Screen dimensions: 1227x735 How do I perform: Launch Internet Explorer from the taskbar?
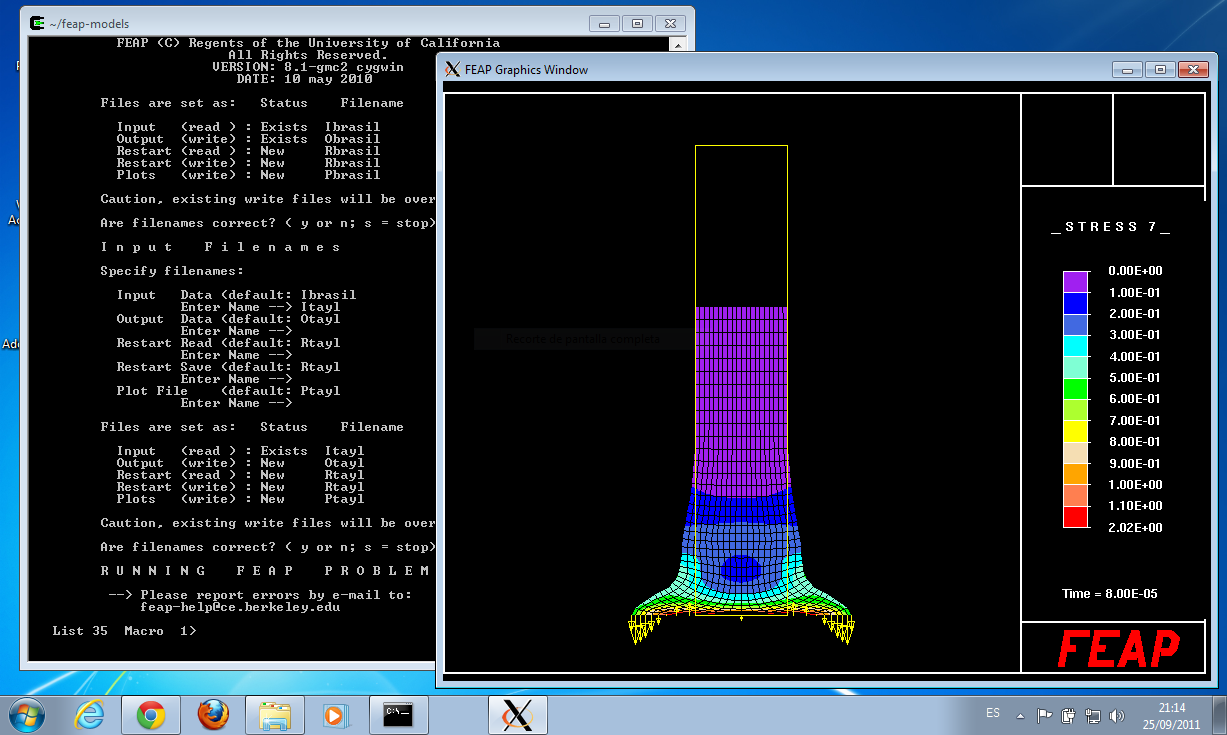point(91,714)
